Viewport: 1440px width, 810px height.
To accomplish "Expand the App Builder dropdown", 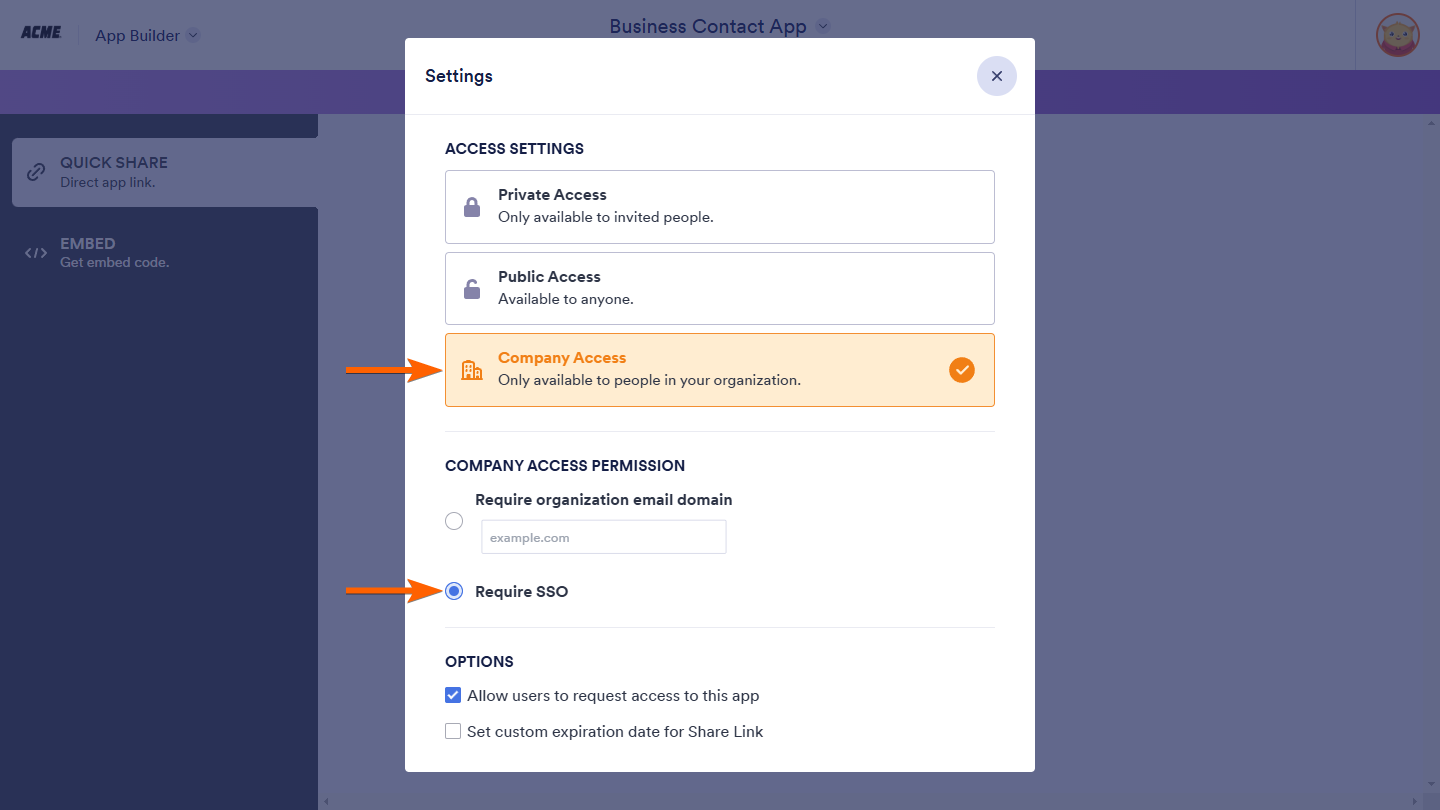I will tap(193, 35).
